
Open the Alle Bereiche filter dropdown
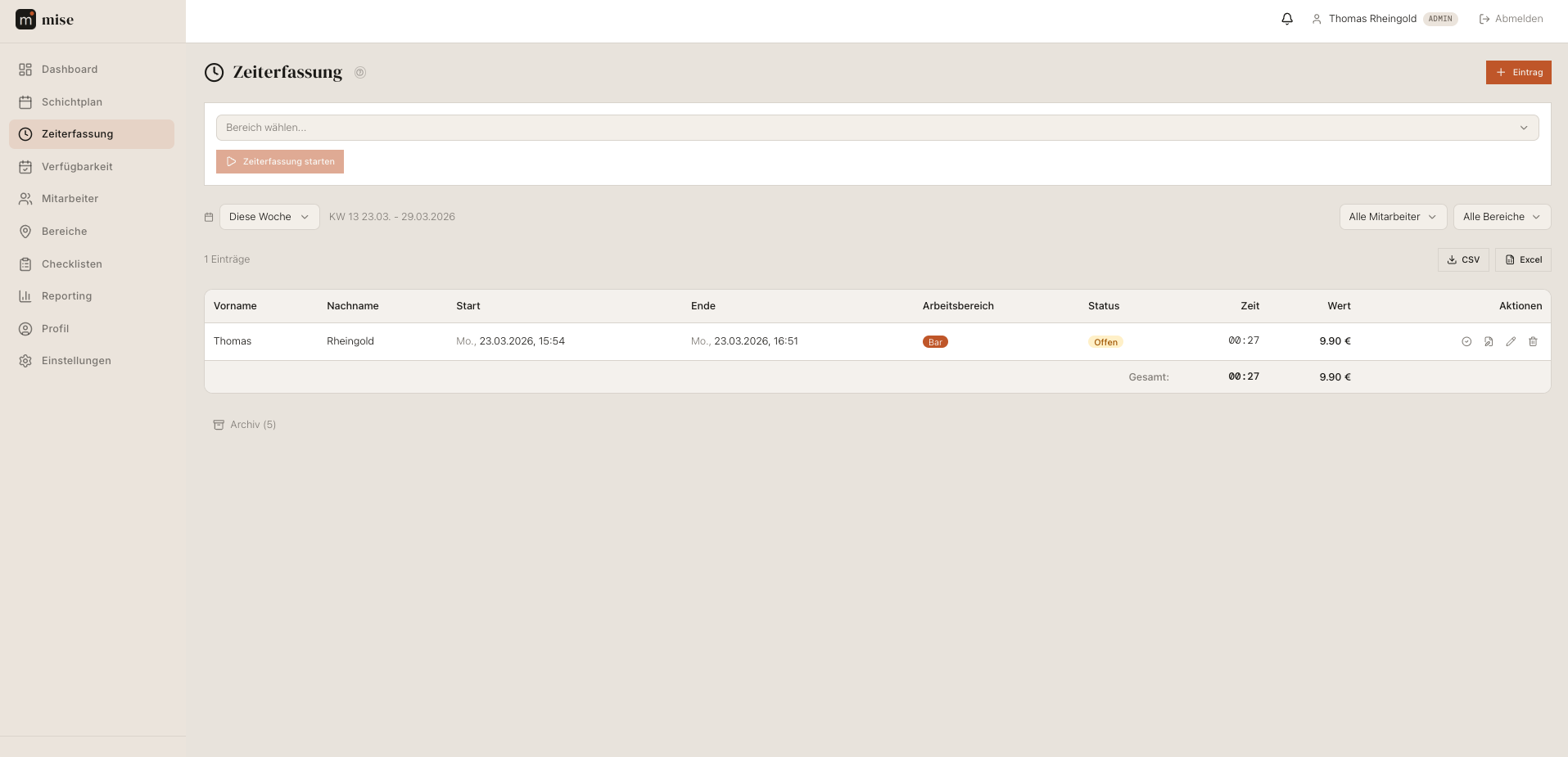[x=1501, y=217]
